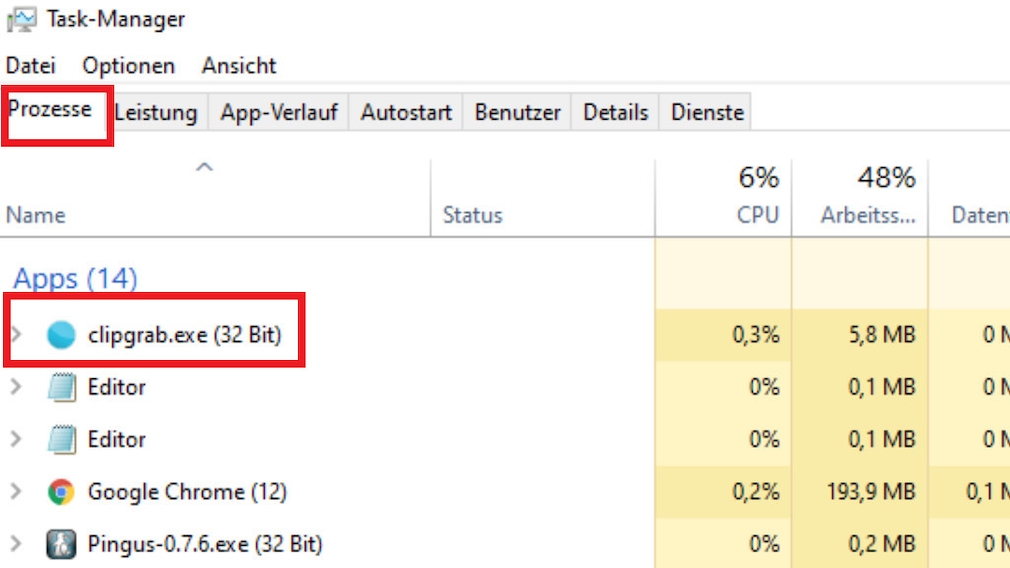
Task: Sort processes by CPU column
Action: click(757, 215)
